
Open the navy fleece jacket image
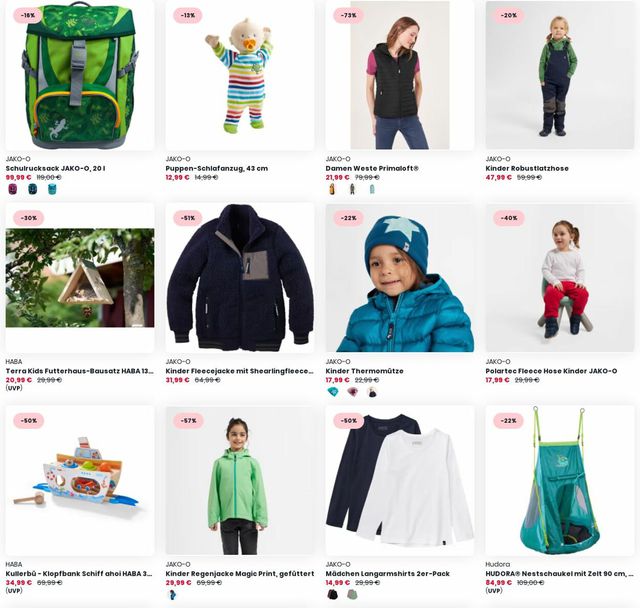(240, 278)
